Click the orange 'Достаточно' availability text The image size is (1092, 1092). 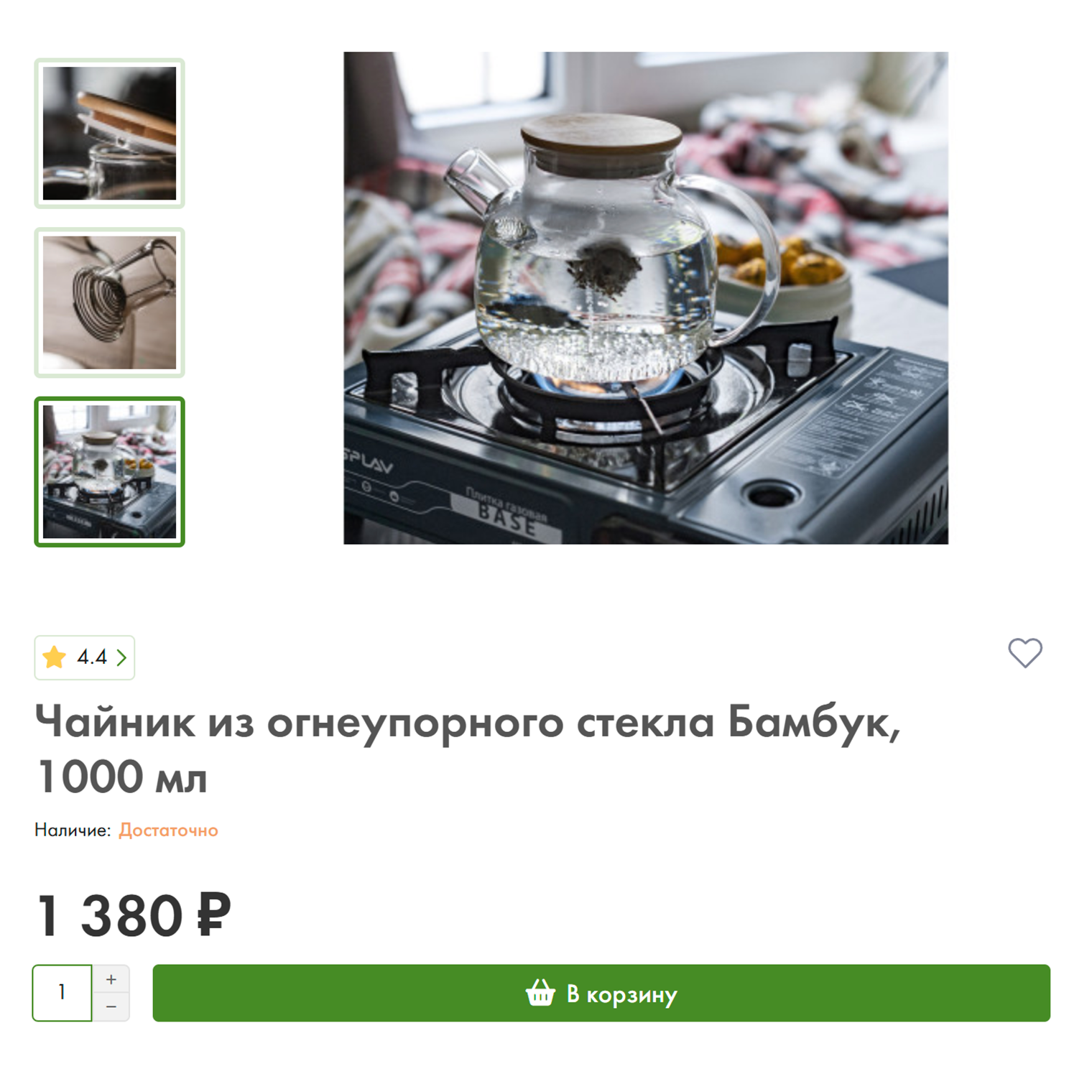tap(168, 830)
